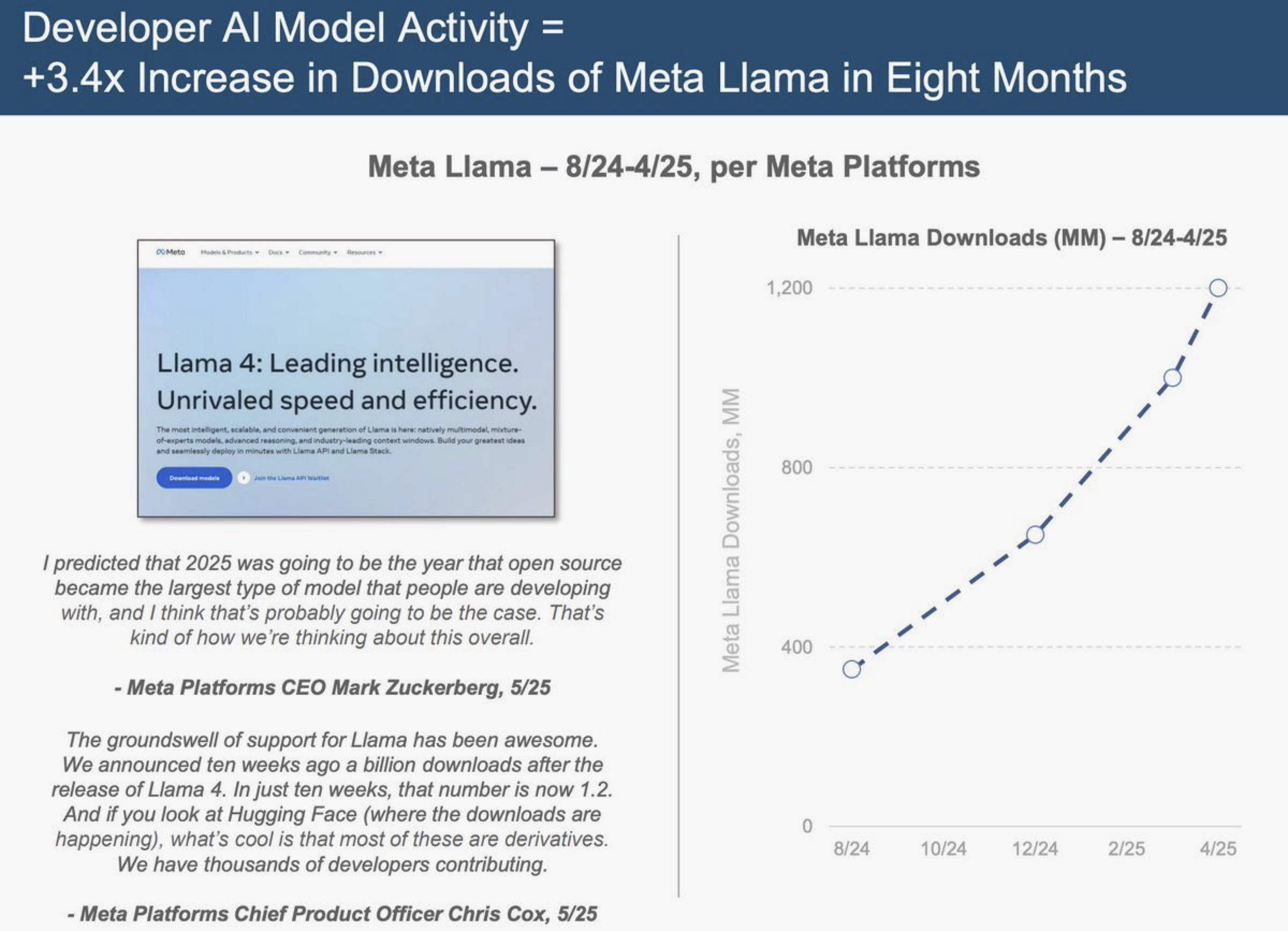Click the Llama 4 headline in the webpage thumbnail

[347, 382]
